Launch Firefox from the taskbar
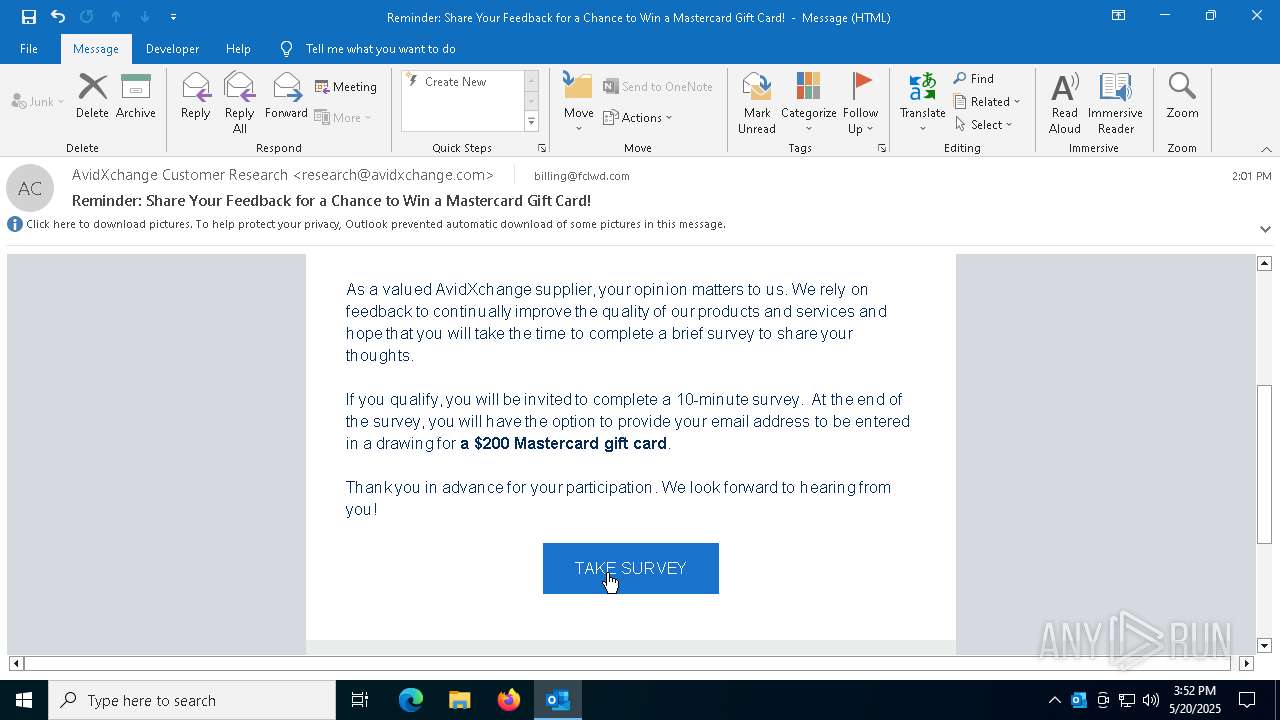The height and width of the screenshot is (720, 1280). [508, 700]
